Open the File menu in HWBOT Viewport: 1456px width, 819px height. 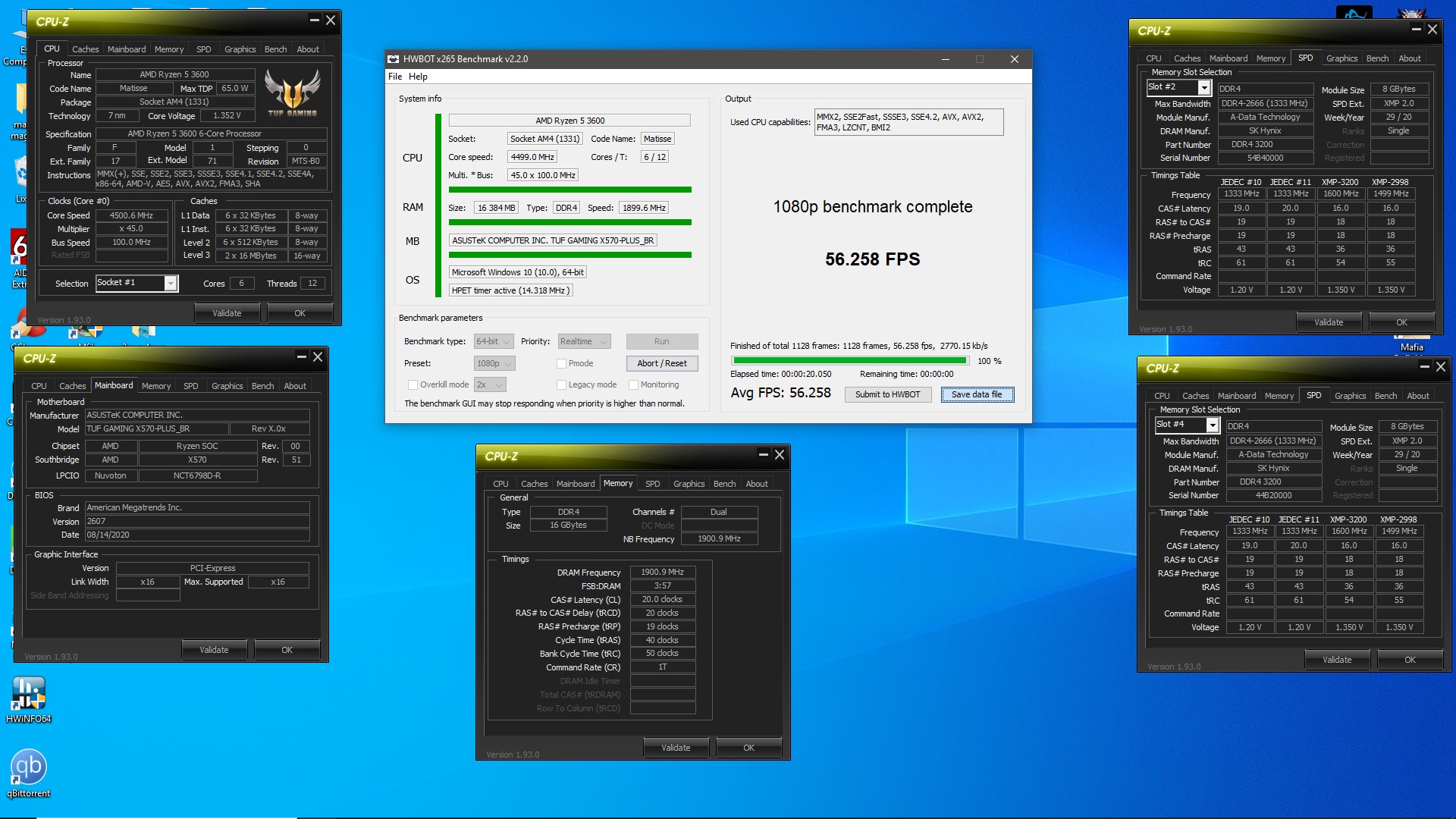[395, 77]
